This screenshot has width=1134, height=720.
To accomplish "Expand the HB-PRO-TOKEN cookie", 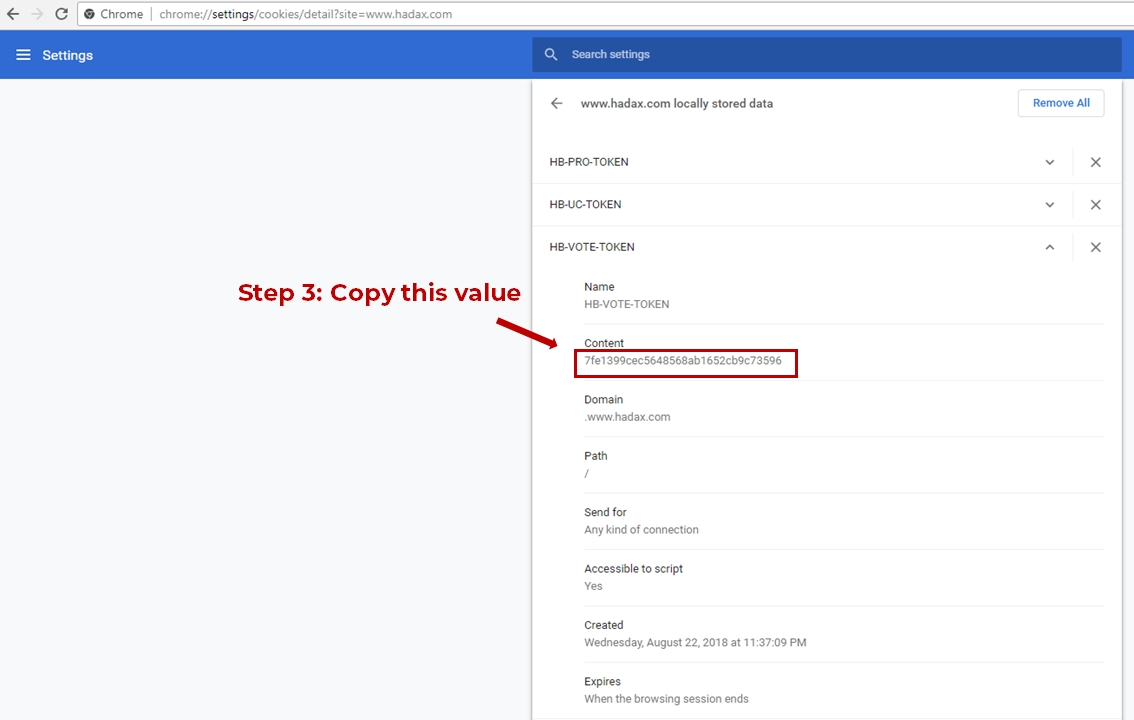I will pos(1049,162).
